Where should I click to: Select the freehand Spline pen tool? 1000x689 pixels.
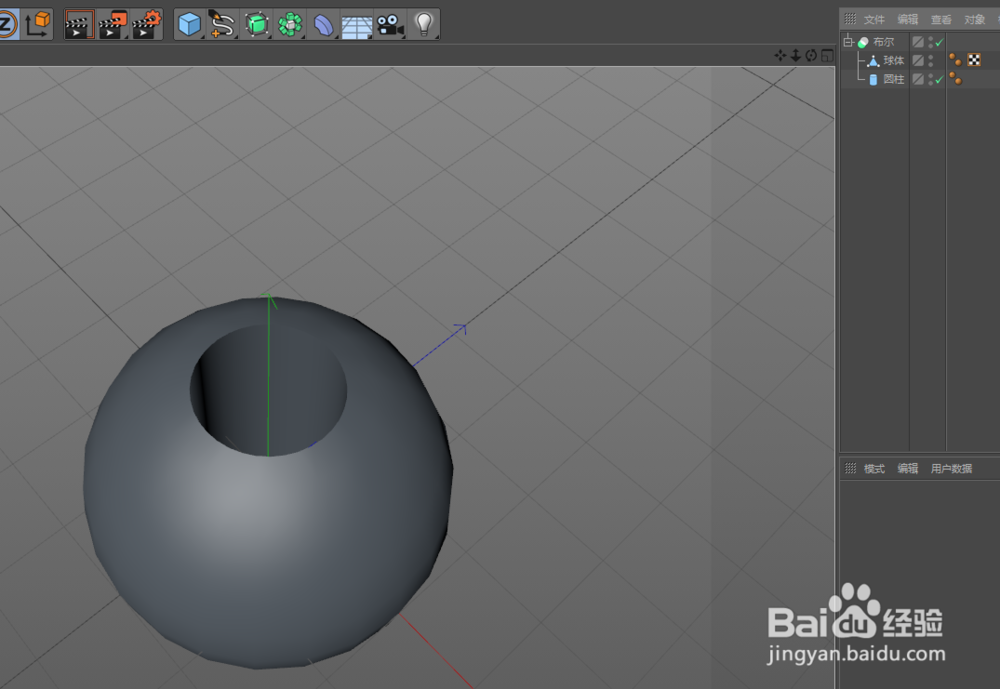tap(221, 24)
